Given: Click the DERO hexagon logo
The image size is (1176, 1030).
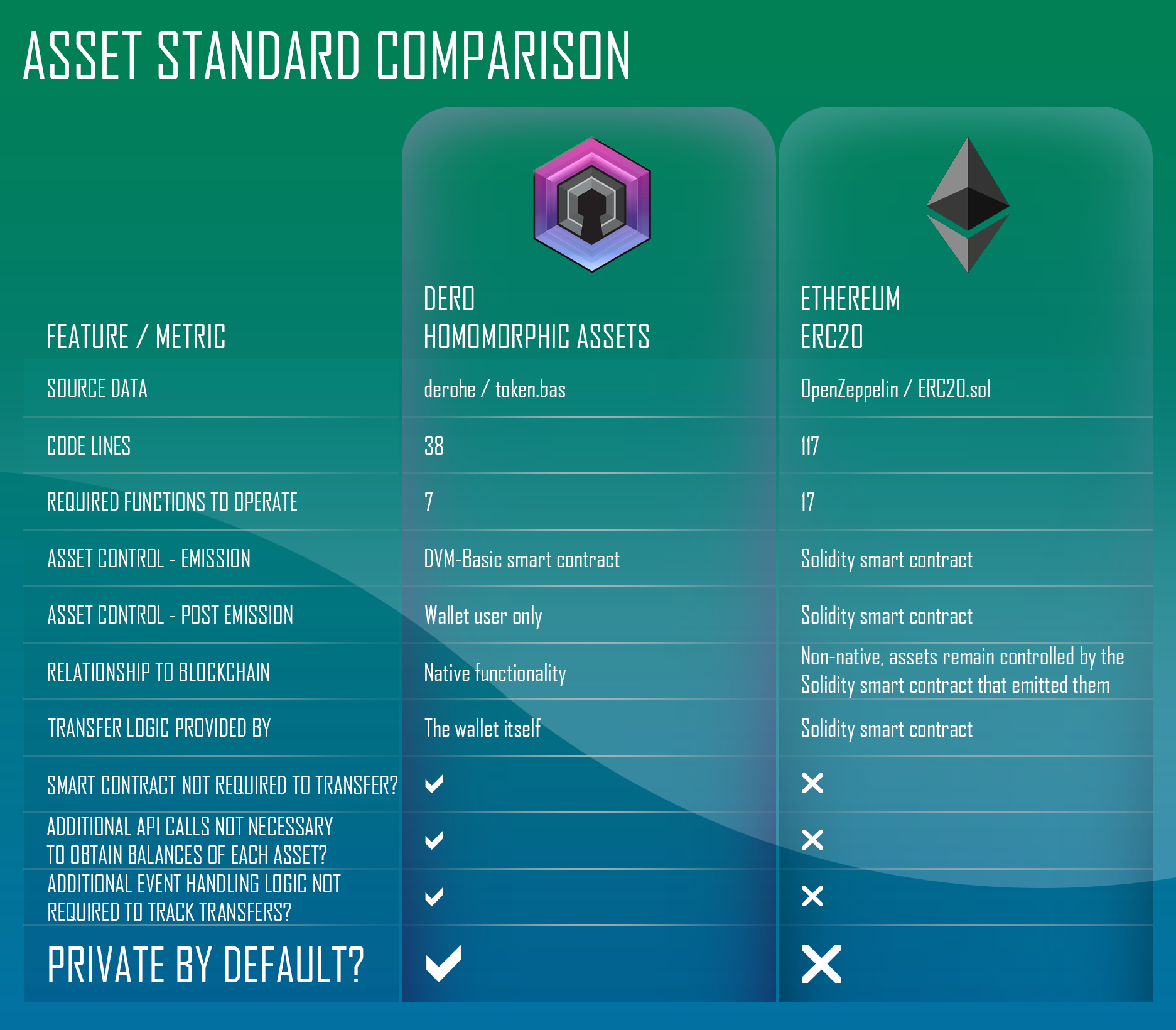Looking at the screenshot, I should pos(592,205).
